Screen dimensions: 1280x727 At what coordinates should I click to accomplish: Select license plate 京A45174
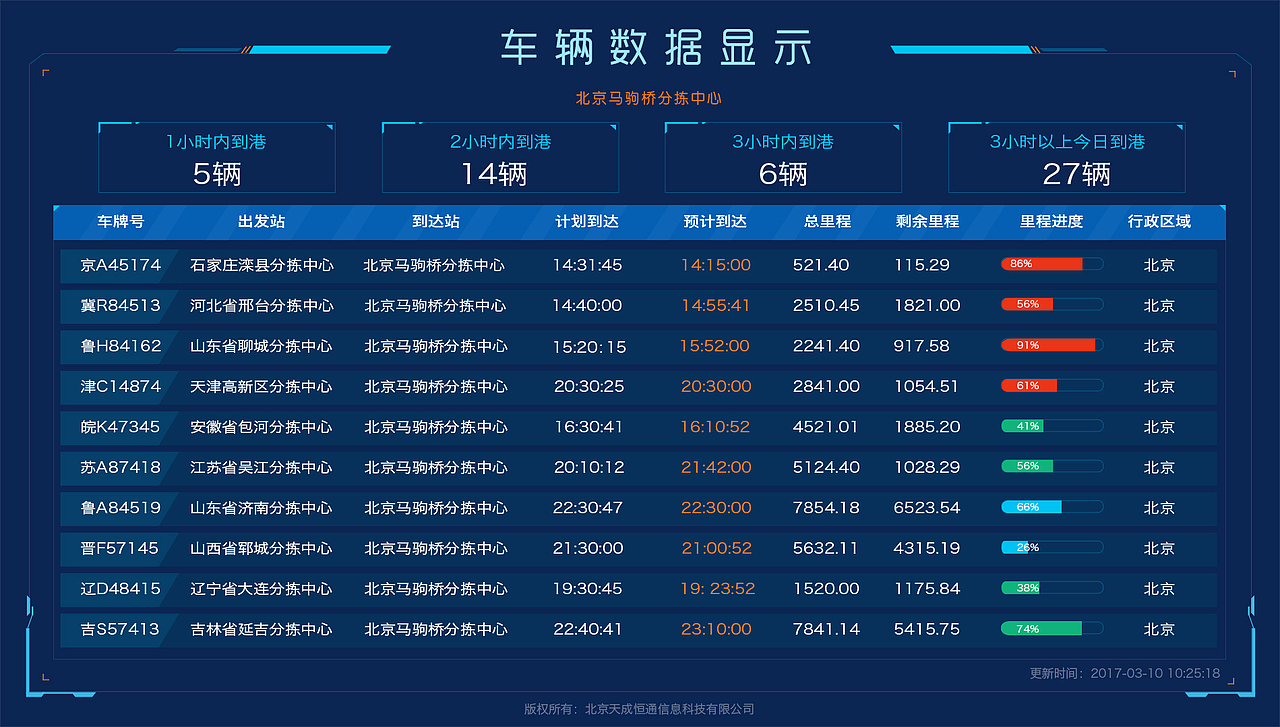point(120,265)
